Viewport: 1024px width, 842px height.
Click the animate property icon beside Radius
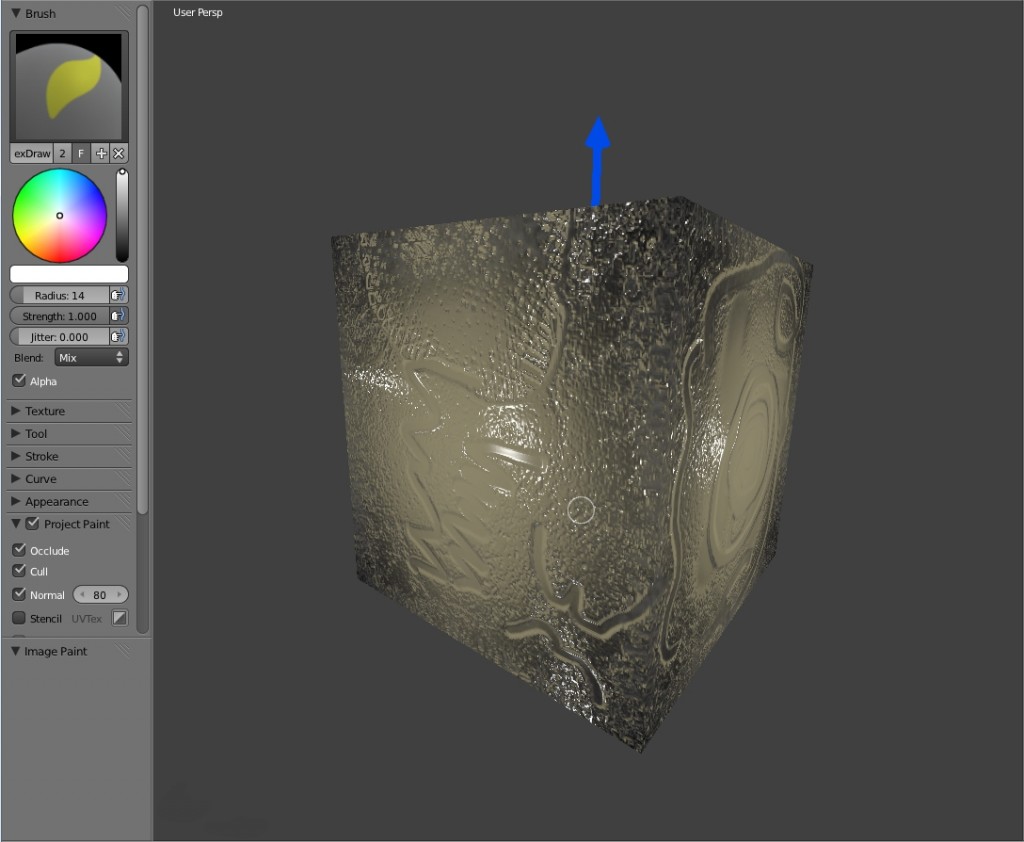[x=120, y=294]
